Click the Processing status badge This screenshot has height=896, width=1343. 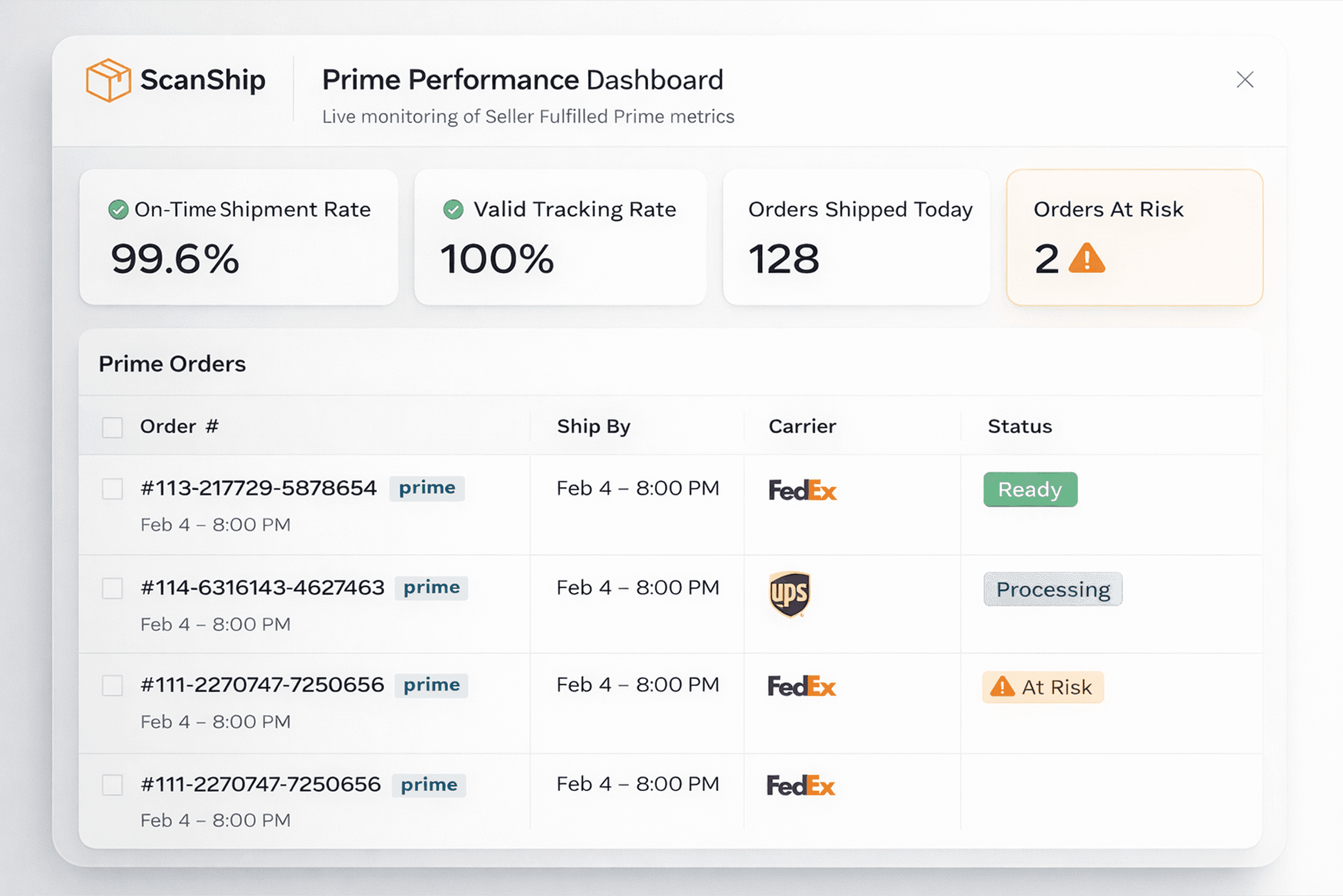pyautogui.click(x=1053, y=589)
